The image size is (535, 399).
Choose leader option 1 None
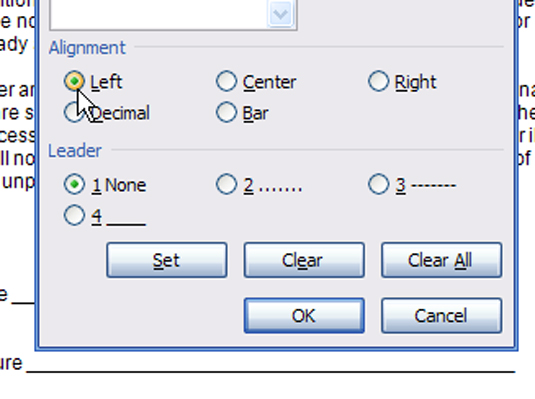click(74, 184)
